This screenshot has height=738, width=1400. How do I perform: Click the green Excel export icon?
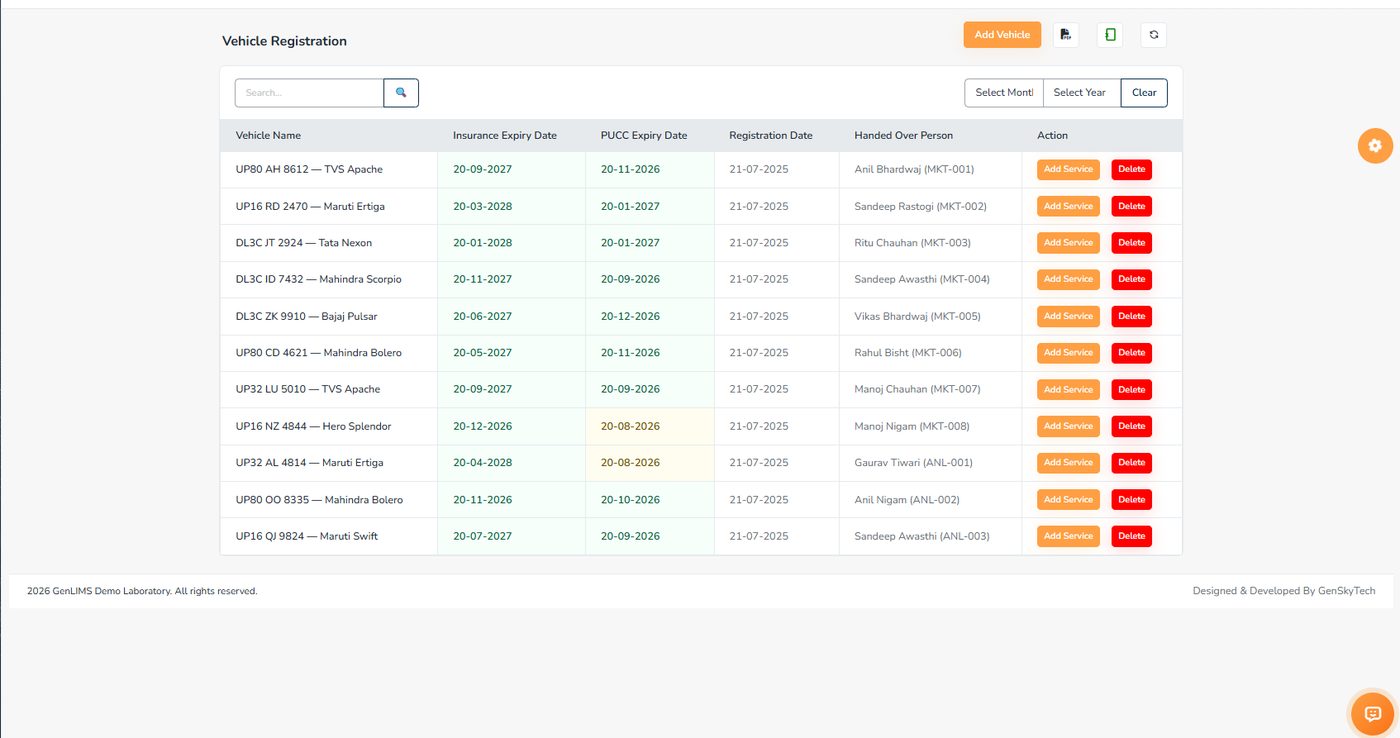coord(1110,35)
